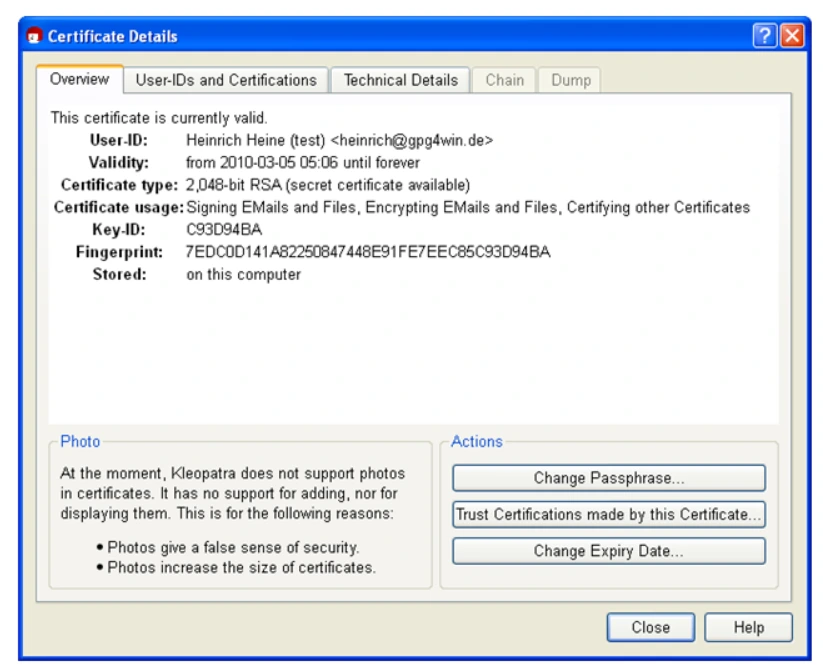Click the certificate usage text "Signing EMails and Files"

[x=273, y=207]
